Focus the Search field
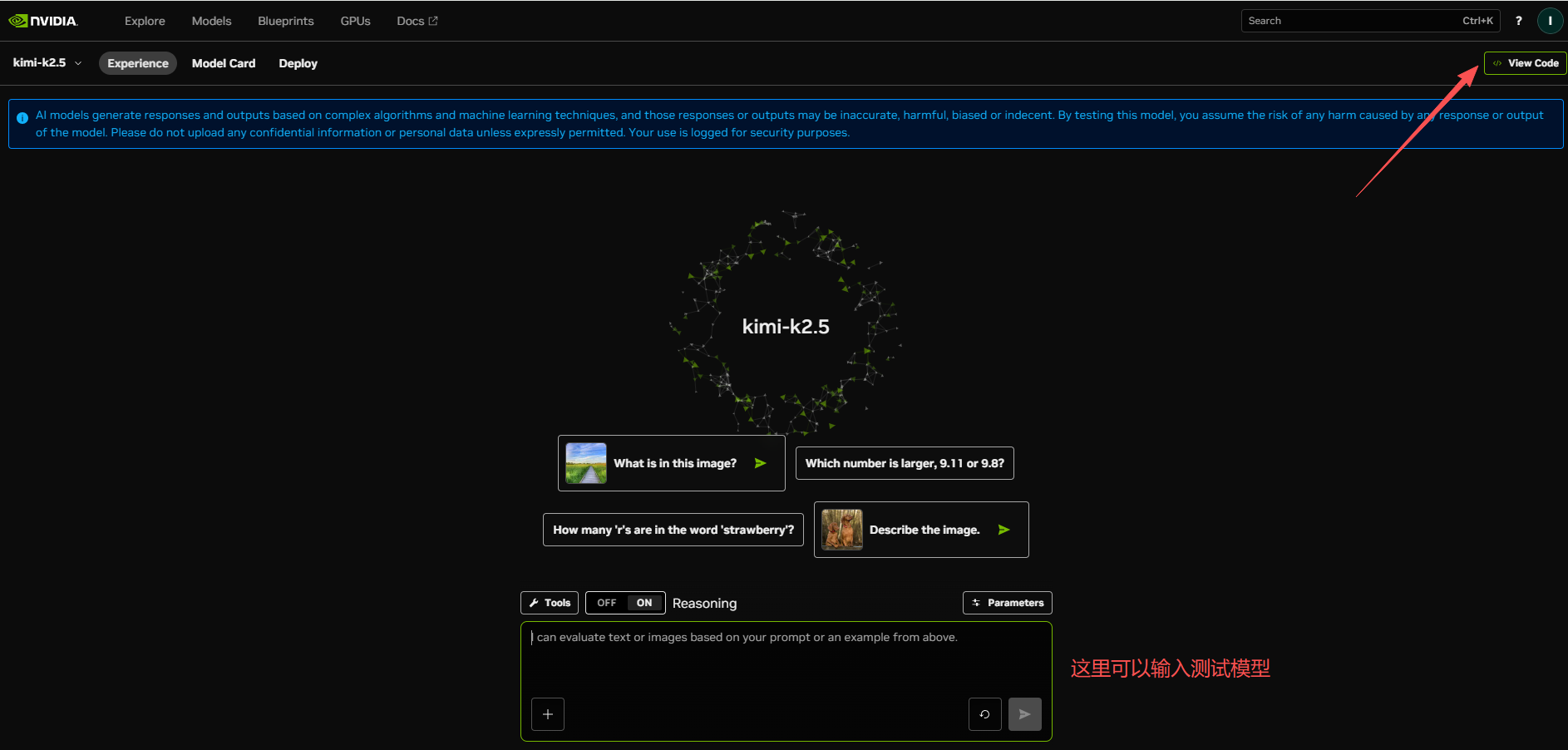 click(1370, 21)
